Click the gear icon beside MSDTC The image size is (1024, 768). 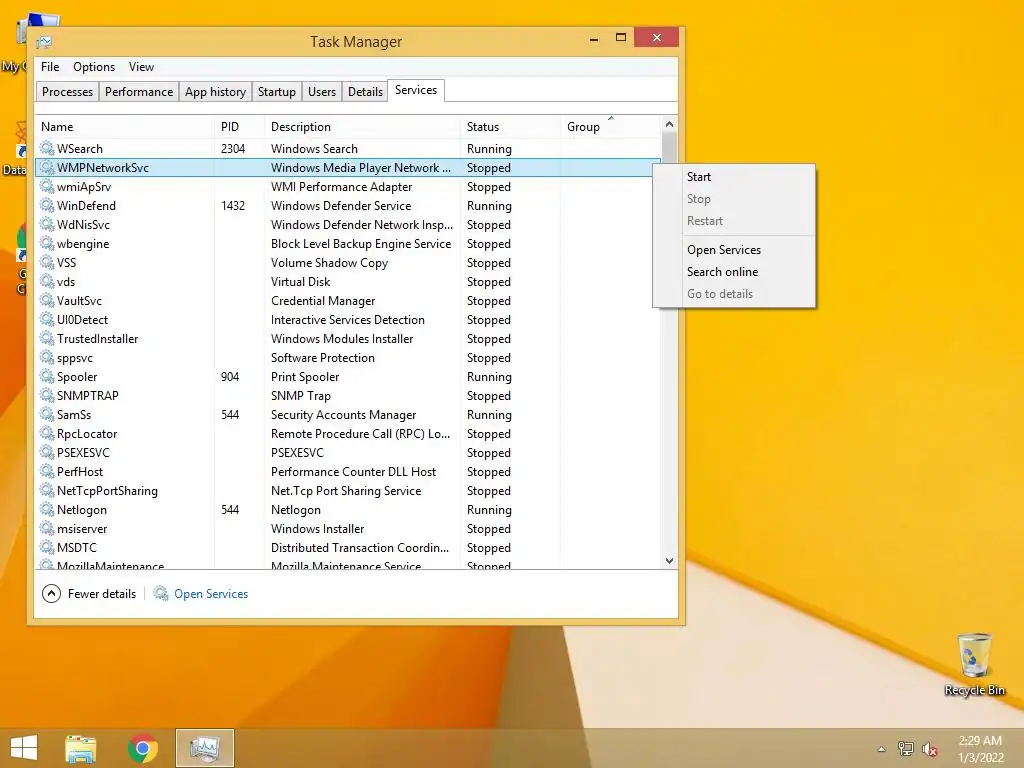(47, 547)
